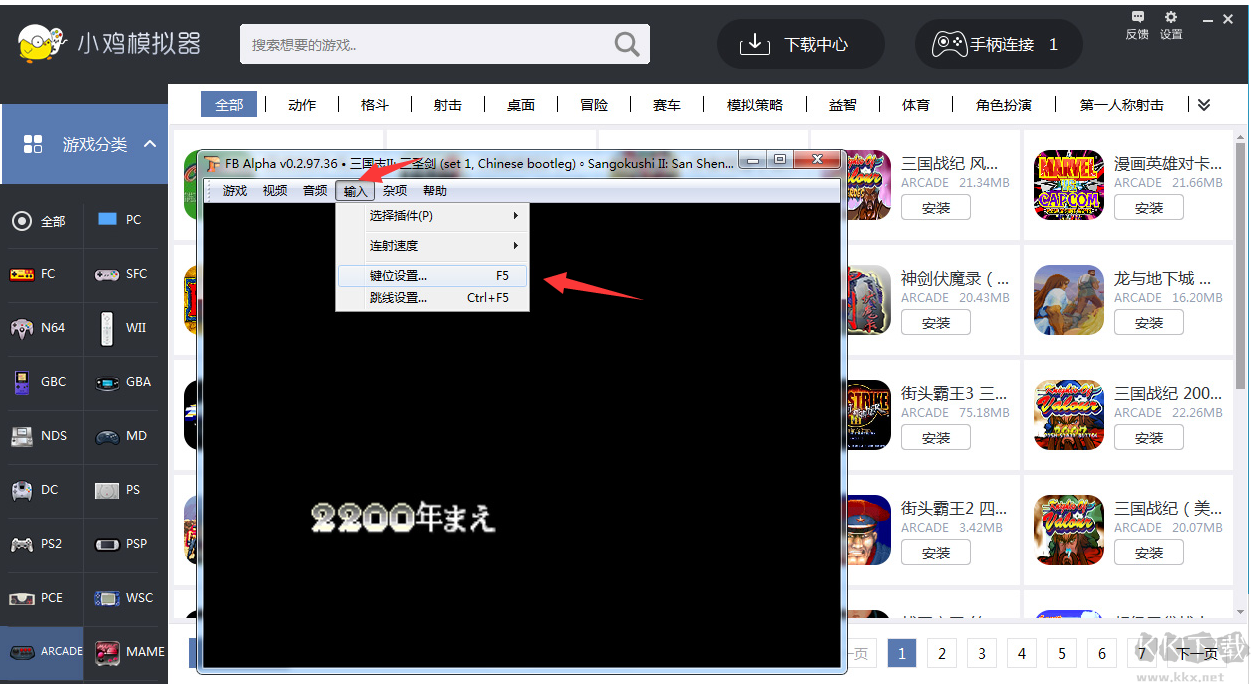This screenshot has height=684, width=1251.
Task: Open 帮助 menu in FB Alpha
Action: (435, 190)
